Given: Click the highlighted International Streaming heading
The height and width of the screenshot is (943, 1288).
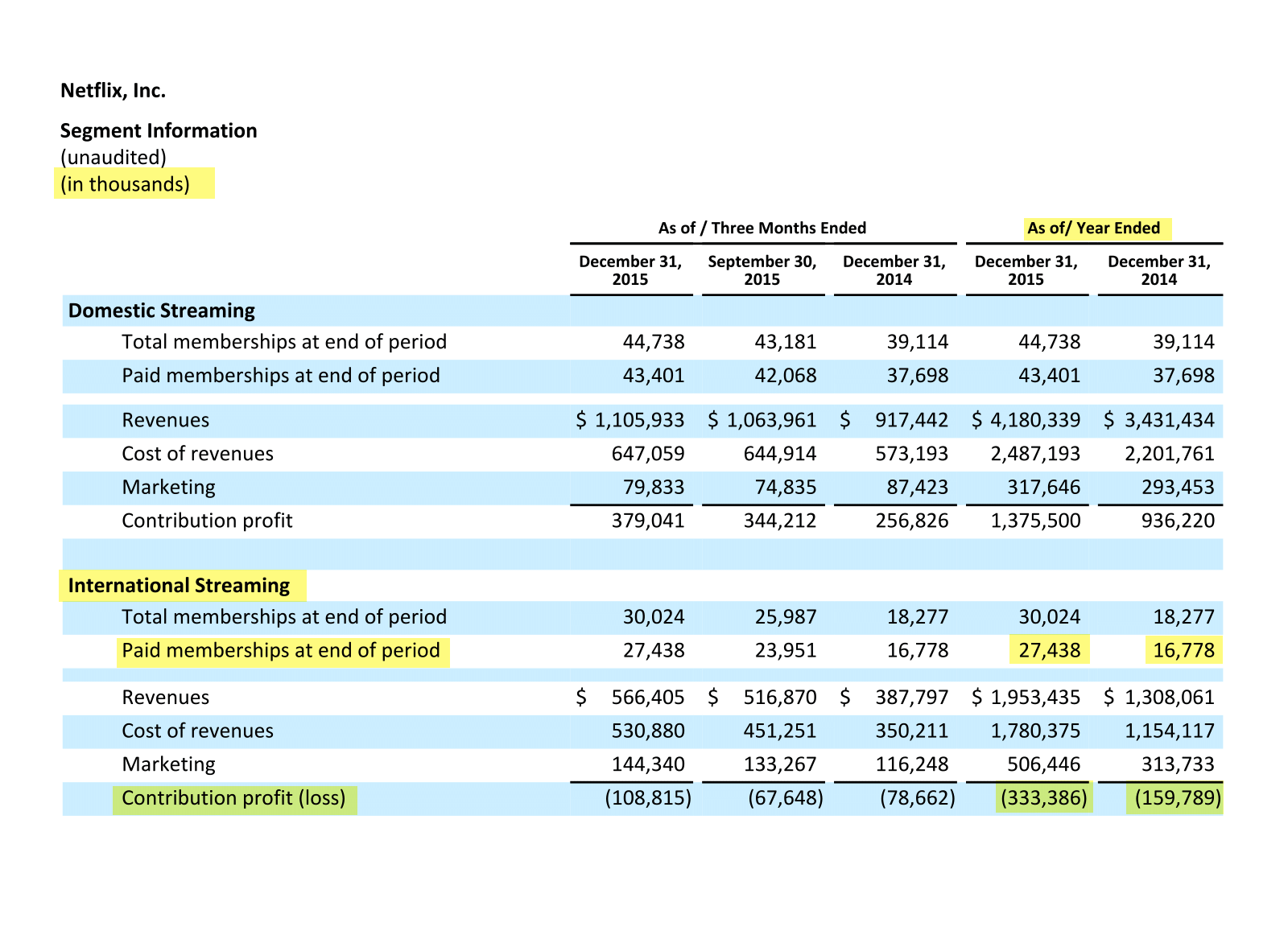Looking at the screenshot, I should pos(179,585).
